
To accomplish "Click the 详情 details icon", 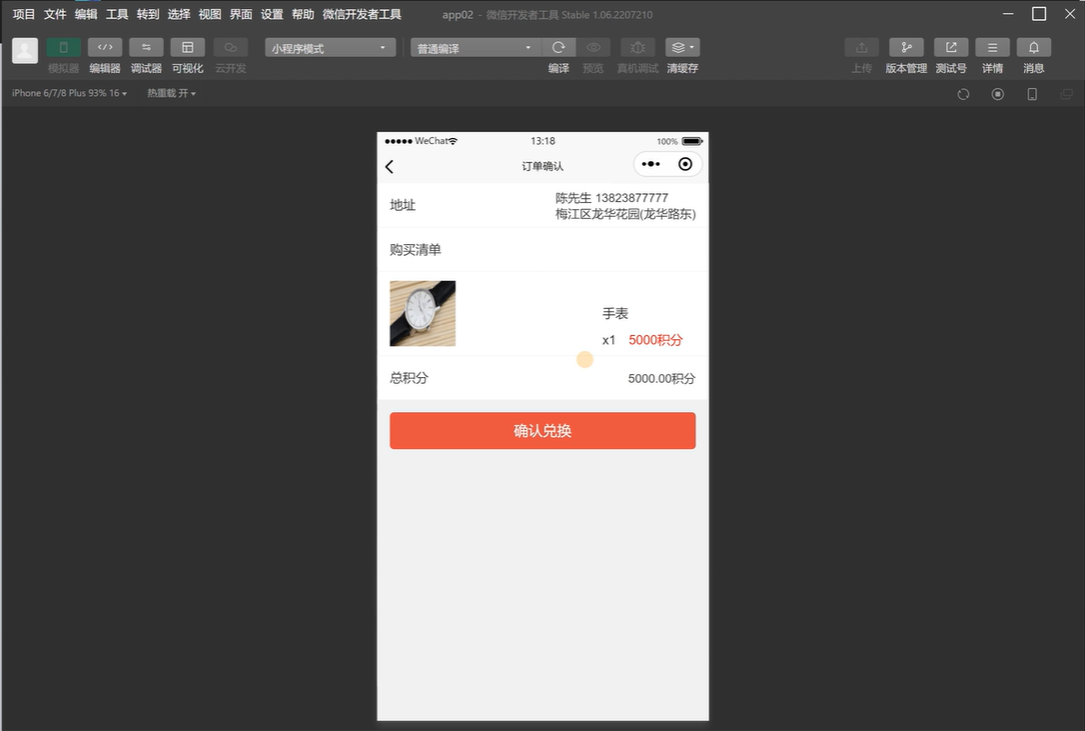I will pos(992,48).
